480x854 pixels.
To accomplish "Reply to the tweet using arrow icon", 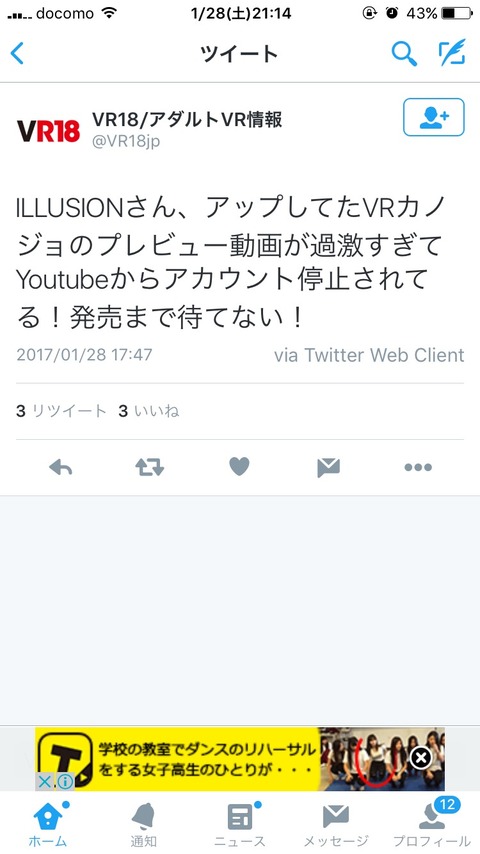I will (x=60, y=467).
